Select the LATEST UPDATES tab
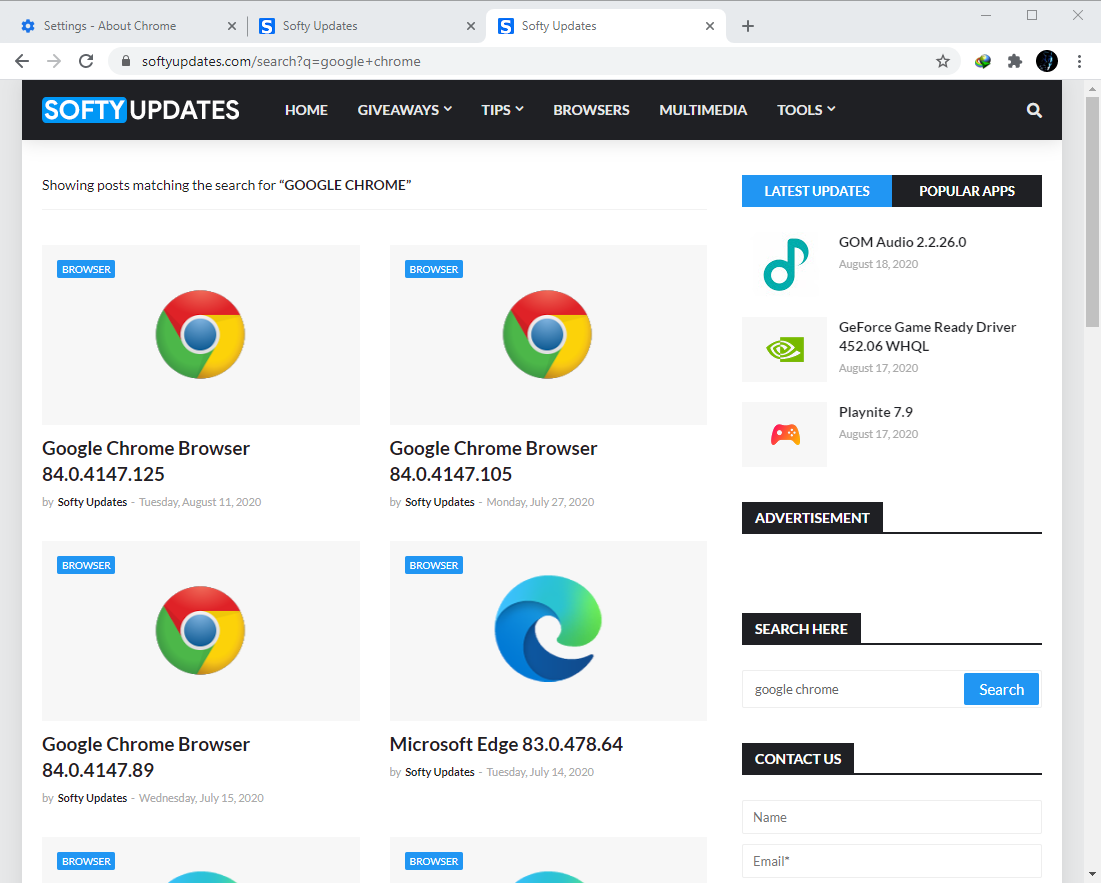The image size is (1101, 883). 817,191
